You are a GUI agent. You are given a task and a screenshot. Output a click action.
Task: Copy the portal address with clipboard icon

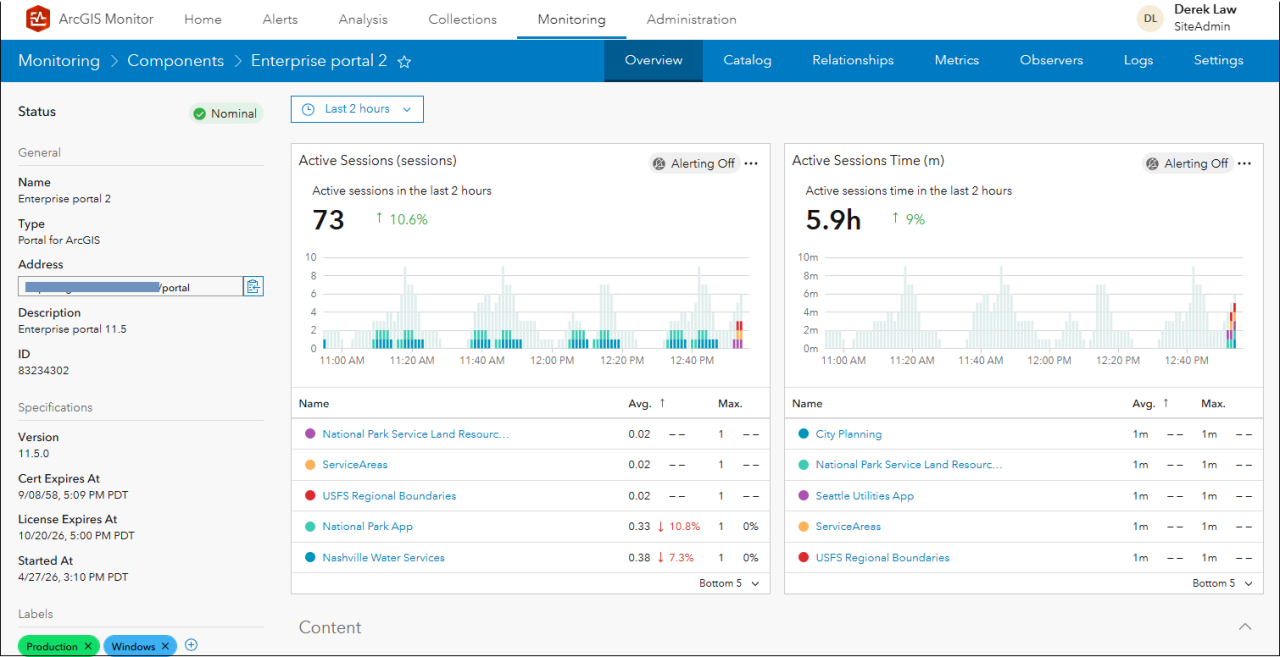(253, 286)
